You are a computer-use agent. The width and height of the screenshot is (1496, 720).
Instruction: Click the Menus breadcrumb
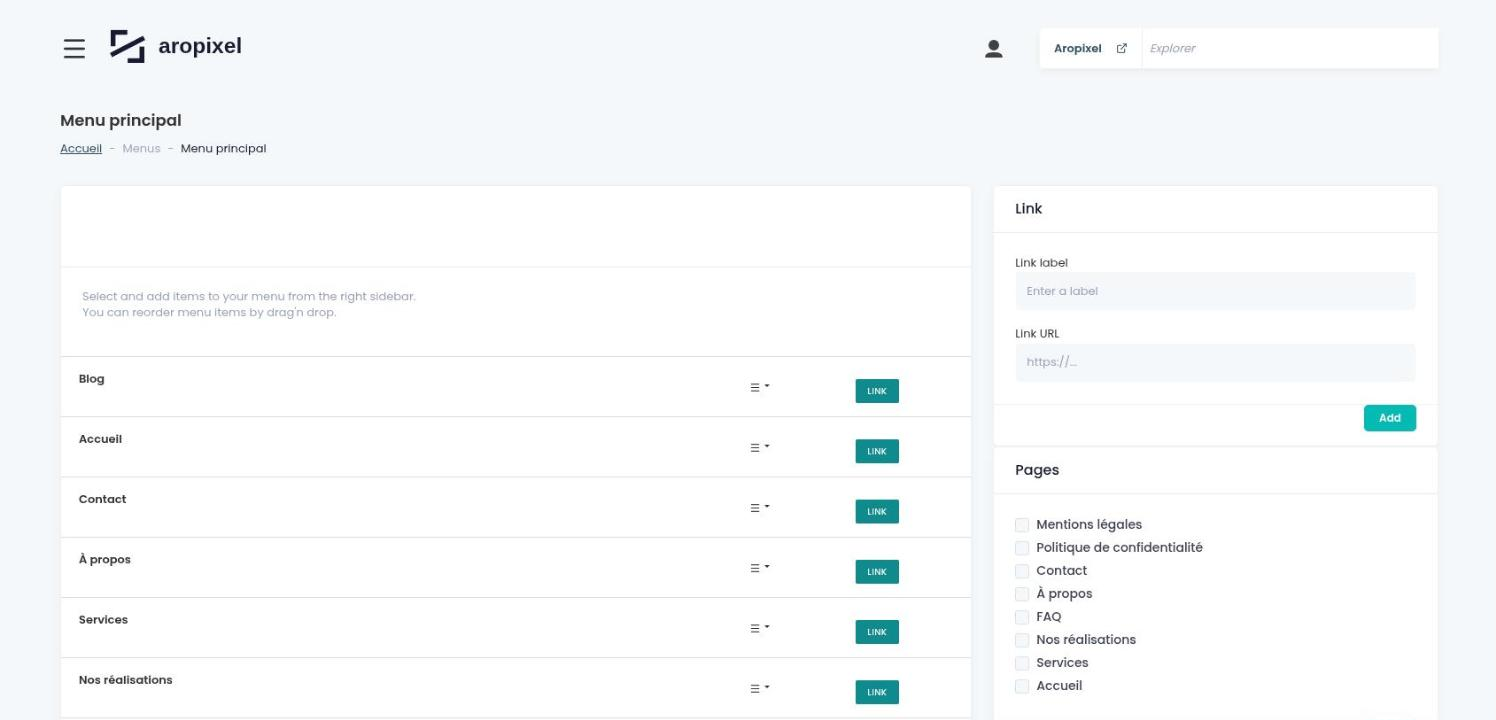pos(141,148)
